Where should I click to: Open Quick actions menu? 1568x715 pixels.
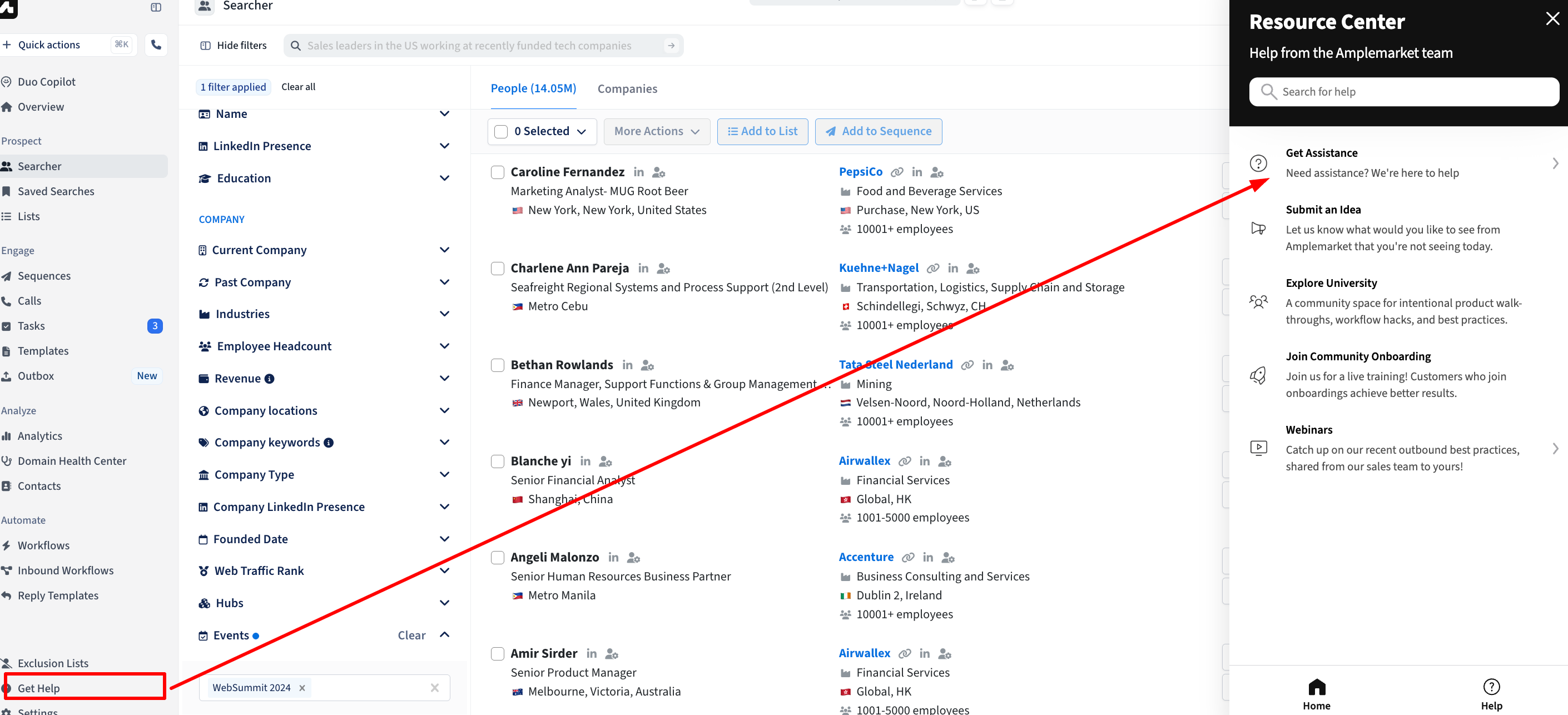[x=67, y=44]
